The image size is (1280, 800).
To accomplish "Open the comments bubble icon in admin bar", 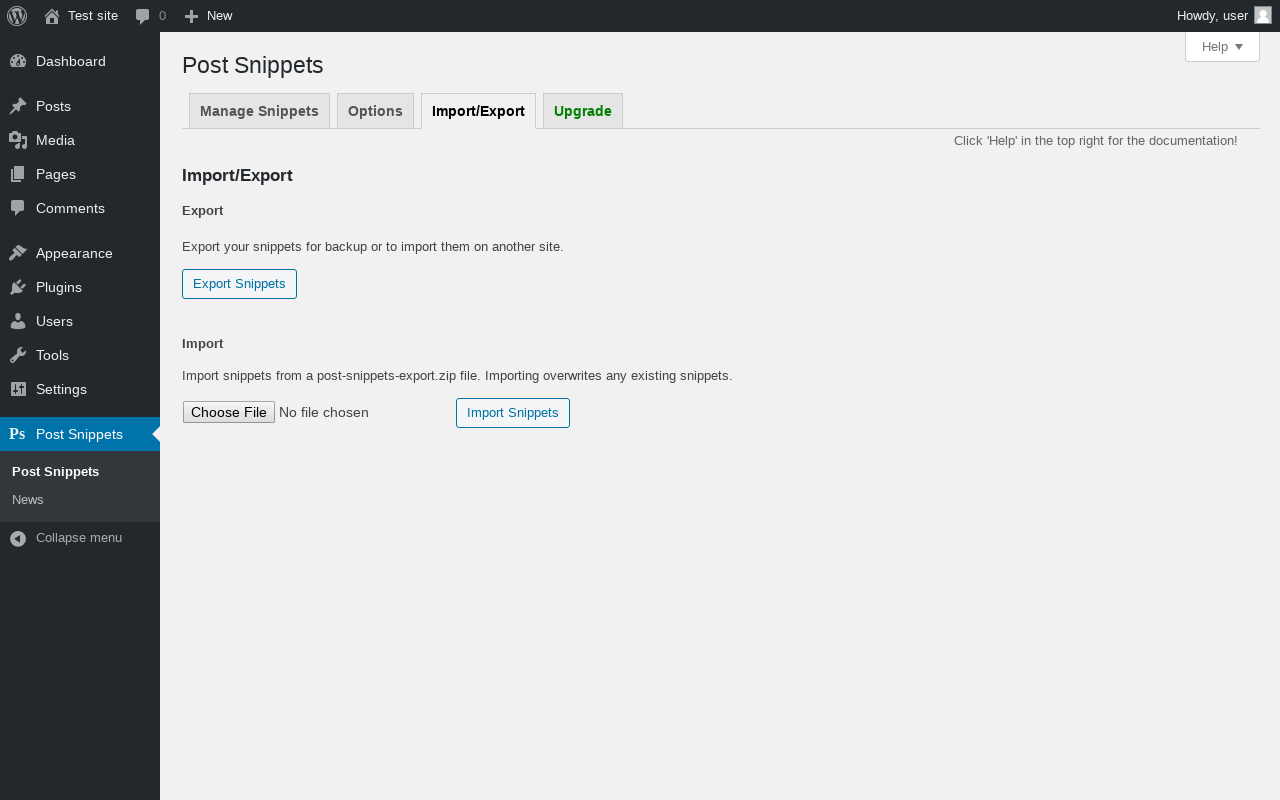I will [x=143, y=16].
